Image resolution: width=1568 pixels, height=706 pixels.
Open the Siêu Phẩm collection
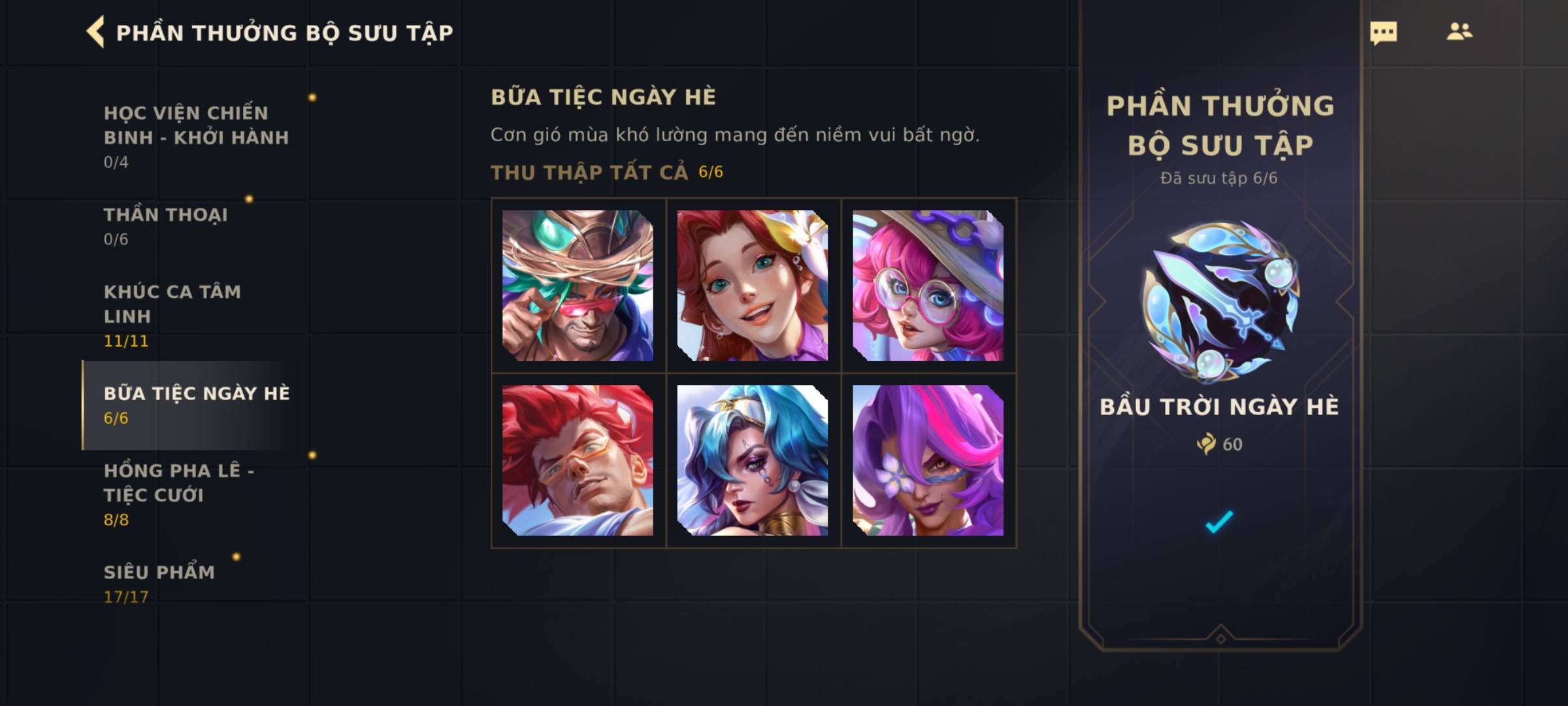(196, 583)
